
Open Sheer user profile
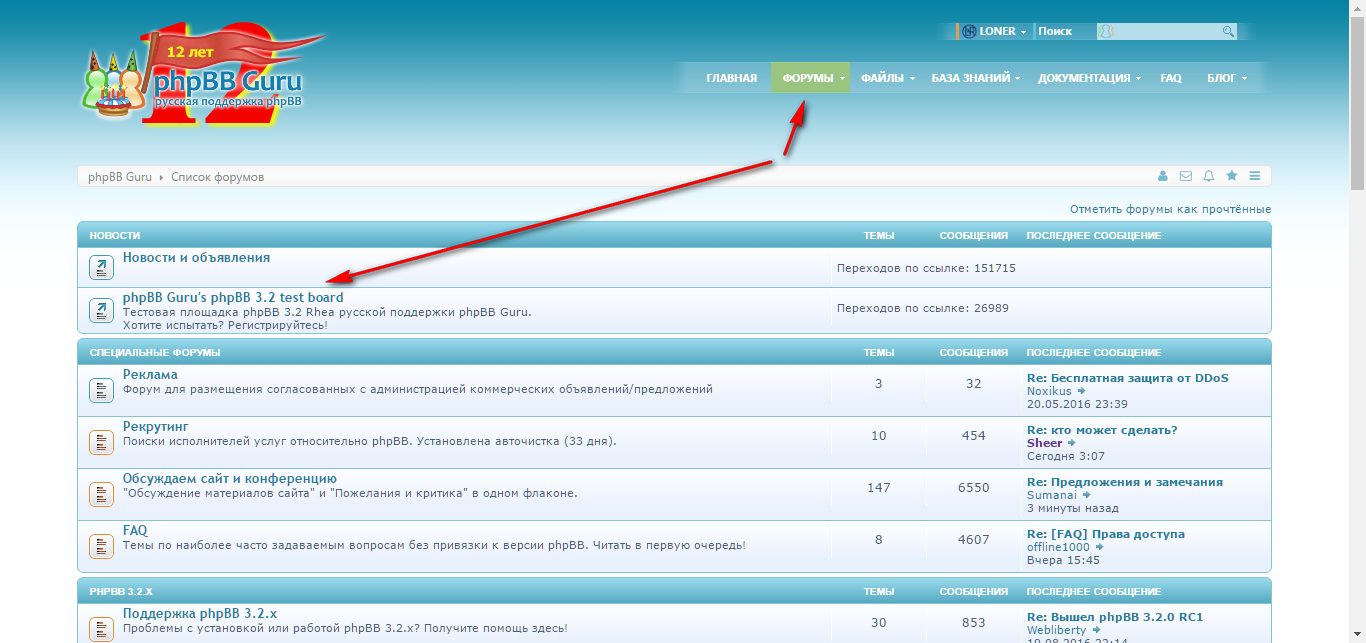coord(1045,443)
